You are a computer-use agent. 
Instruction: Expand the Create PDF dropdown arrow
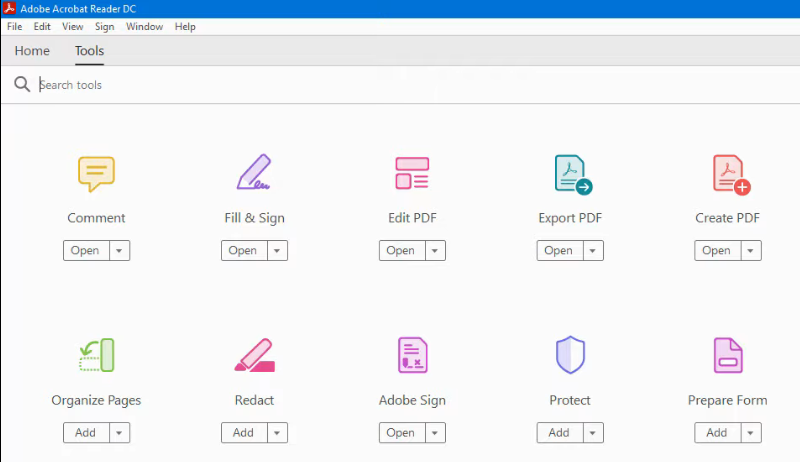751,250
